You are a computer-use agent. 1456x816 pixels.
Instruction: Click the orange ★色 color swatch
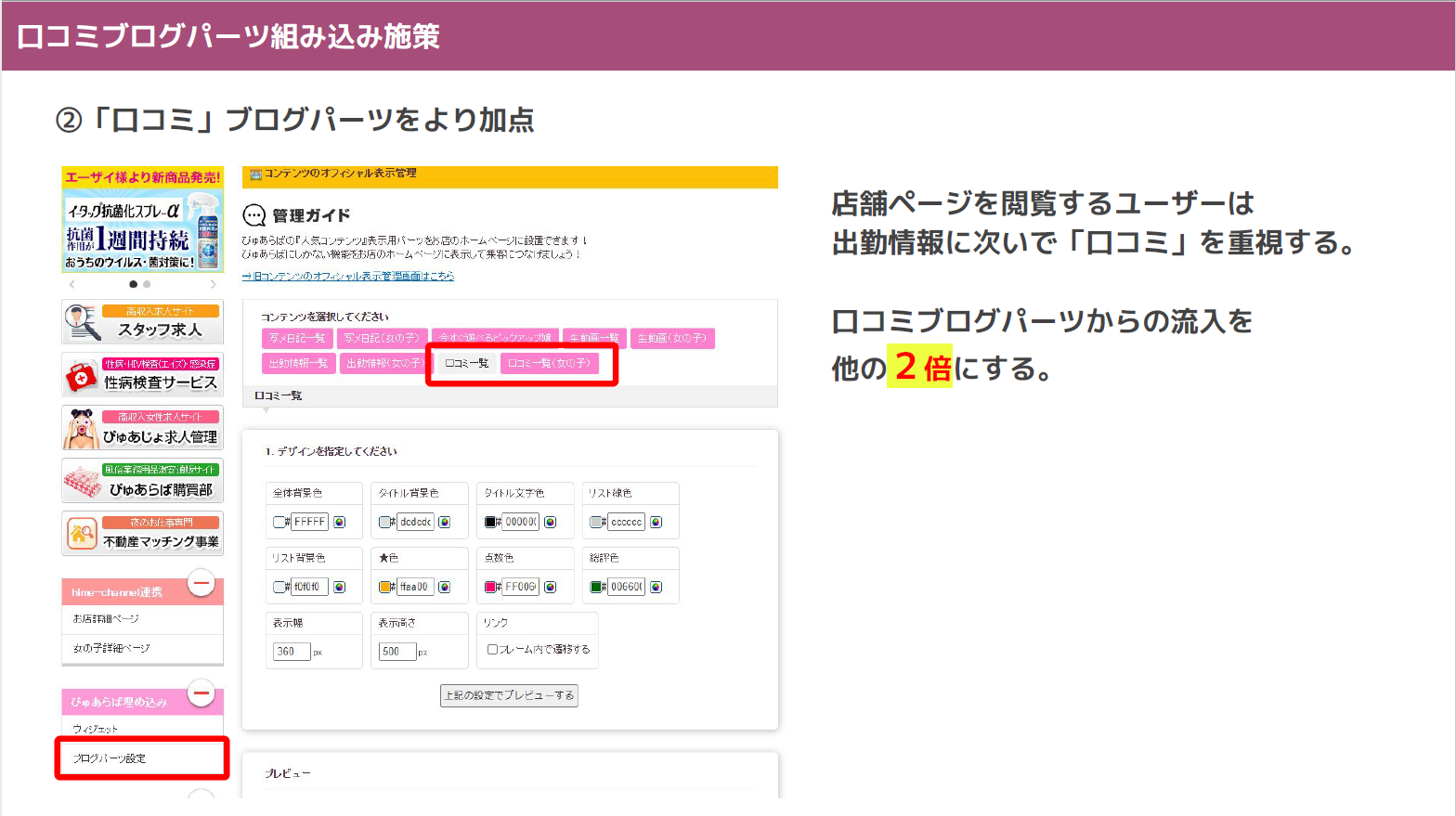click(x=384, y=587)
